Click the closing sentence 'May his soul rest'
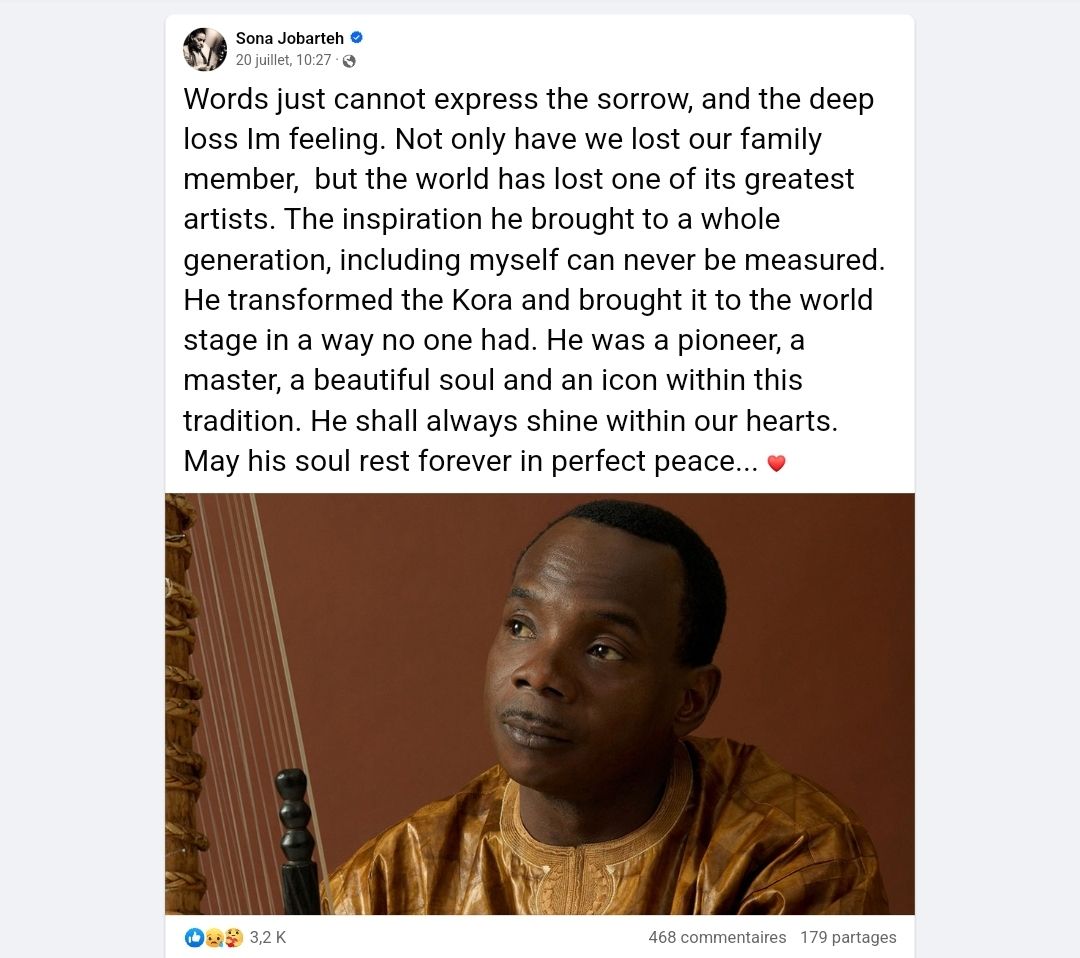 [x=470, y=461]
